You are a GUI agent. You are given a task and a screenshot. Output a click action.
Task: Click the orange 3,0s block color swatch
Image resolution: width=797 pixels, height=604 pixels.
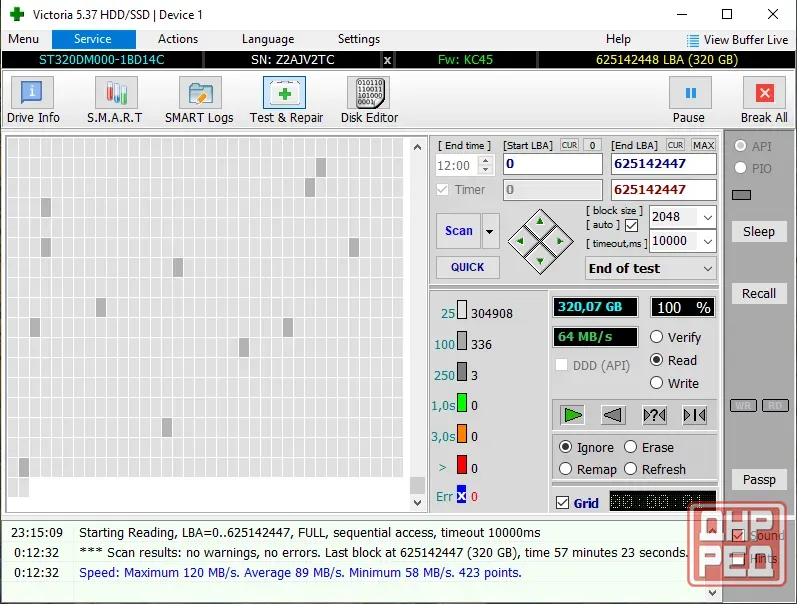[462, 433]
